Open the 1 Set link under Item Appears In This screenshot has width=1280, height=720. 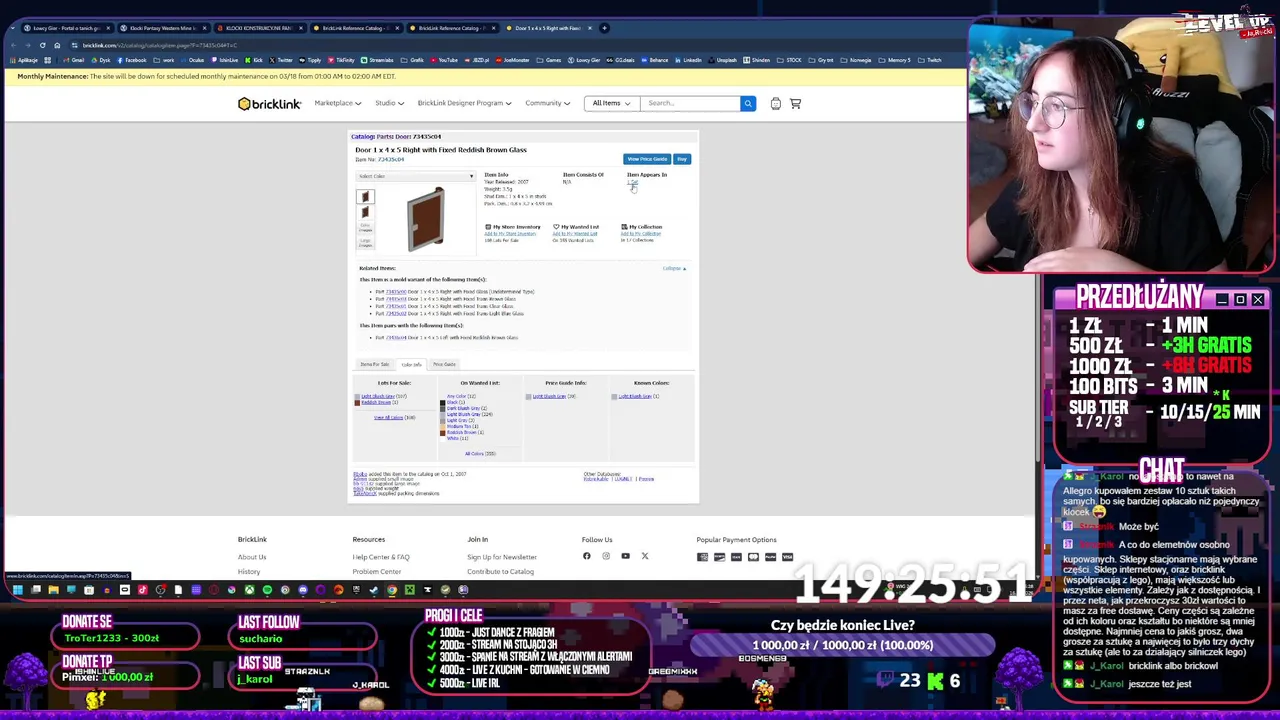pyautogui.click(x=632, y=182)
